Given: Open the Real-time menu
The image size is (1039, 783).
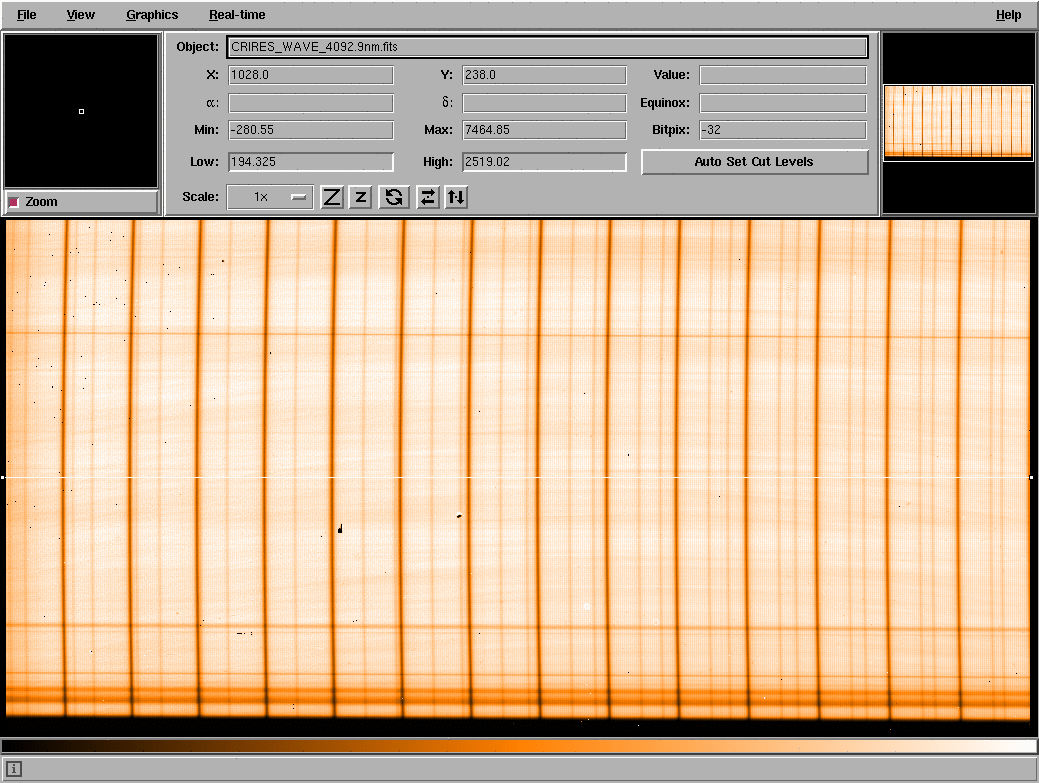Looking at the screenshot, I should point(237,15).
